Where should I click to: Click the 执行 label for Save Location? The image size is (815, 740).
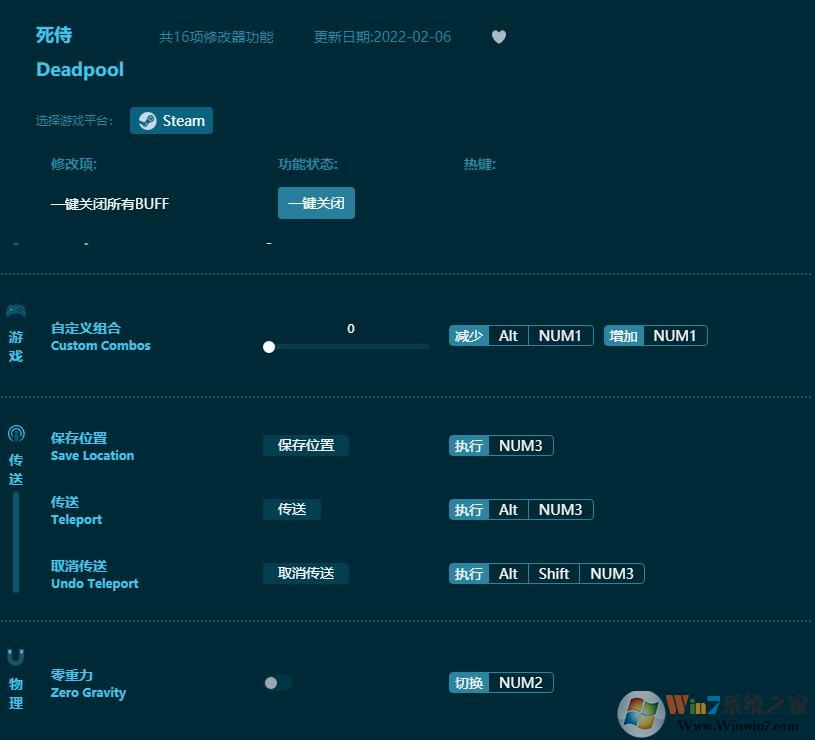[469, 445]
